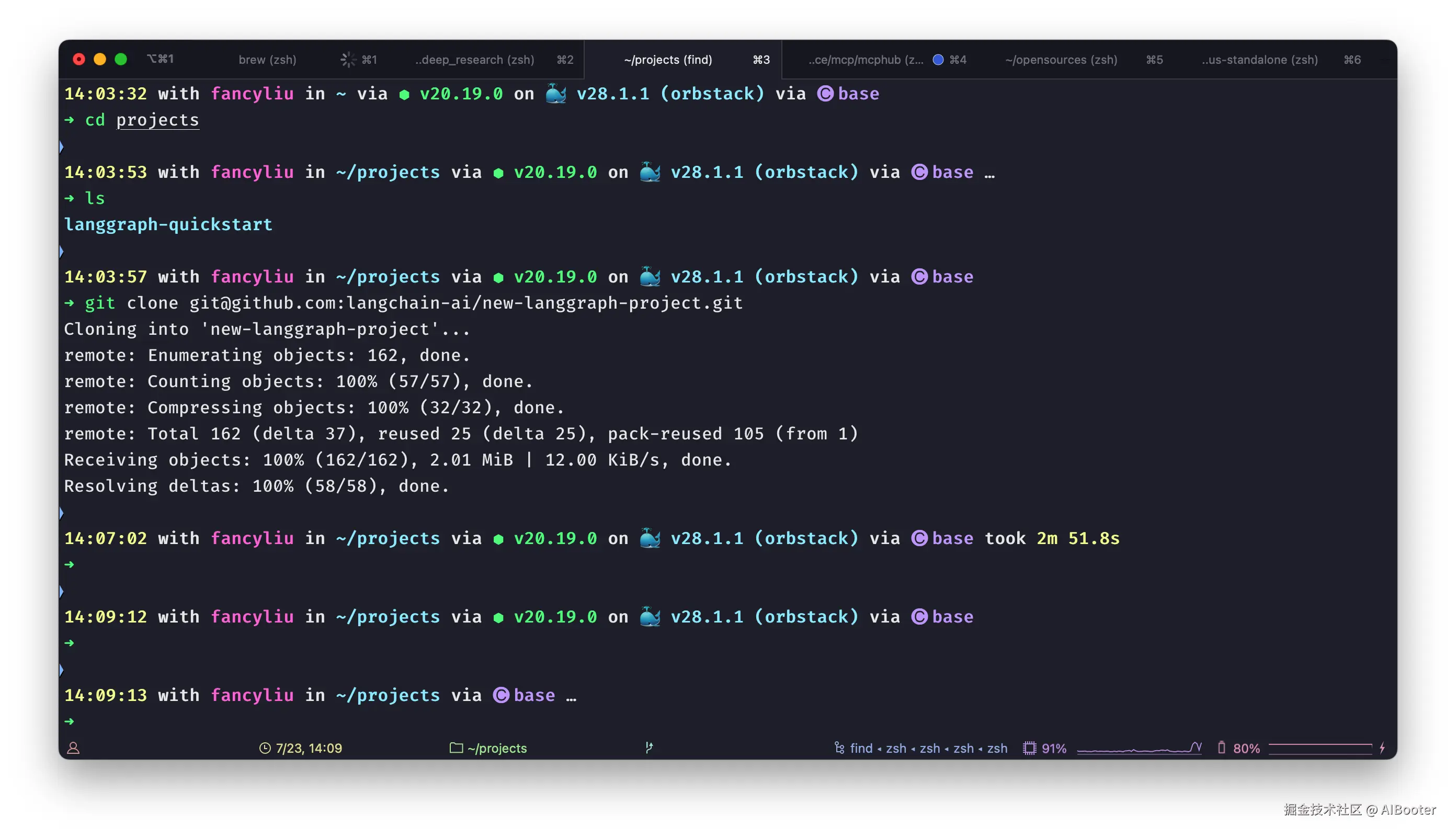Switch to ..us-standalone (zsh) tab
The height and width of the screenshot is (837, 1456).
[1259, 60]
